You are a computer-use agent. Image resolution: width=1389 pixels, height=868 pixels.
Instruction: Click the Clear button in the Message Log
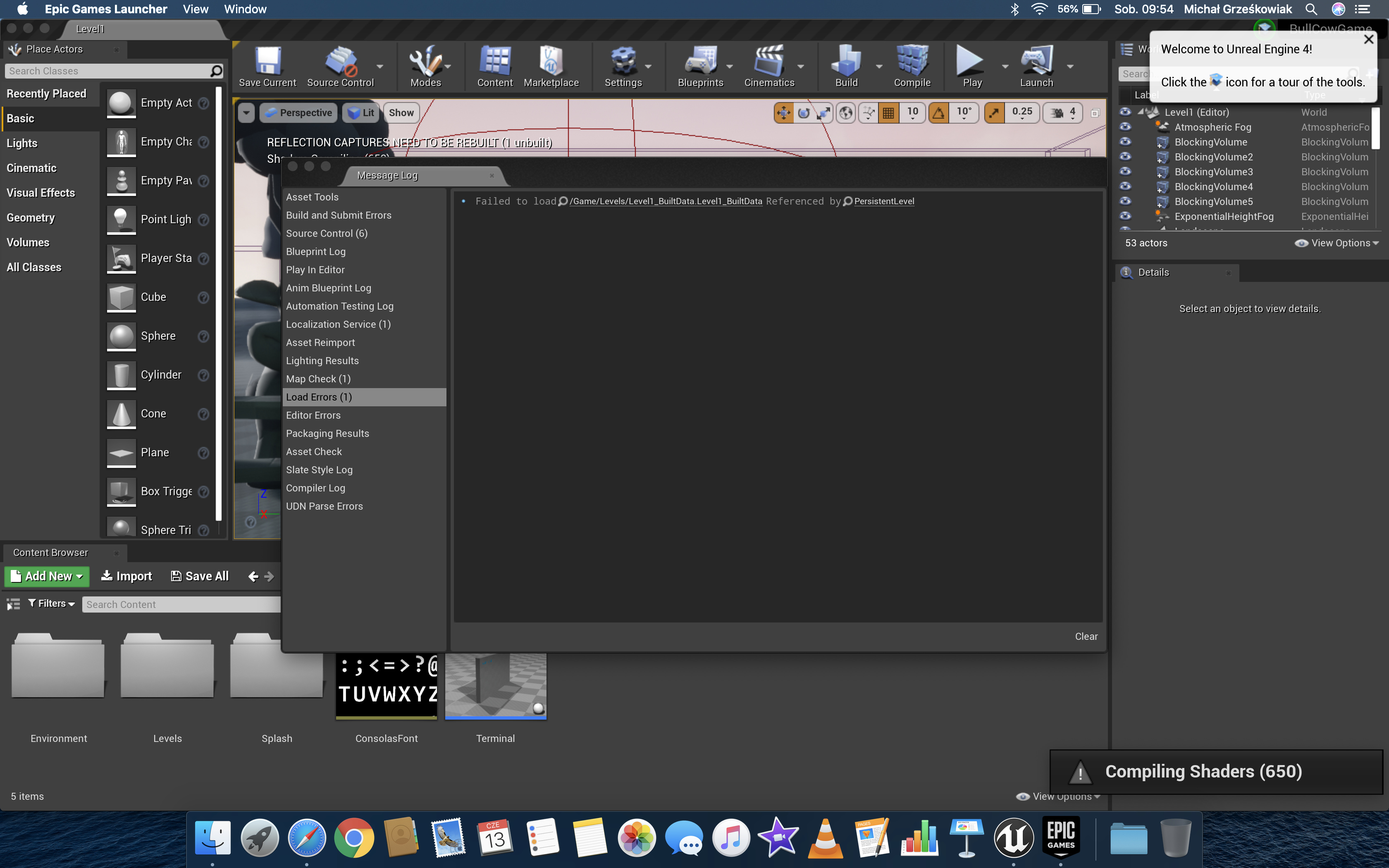[1086, 636]
